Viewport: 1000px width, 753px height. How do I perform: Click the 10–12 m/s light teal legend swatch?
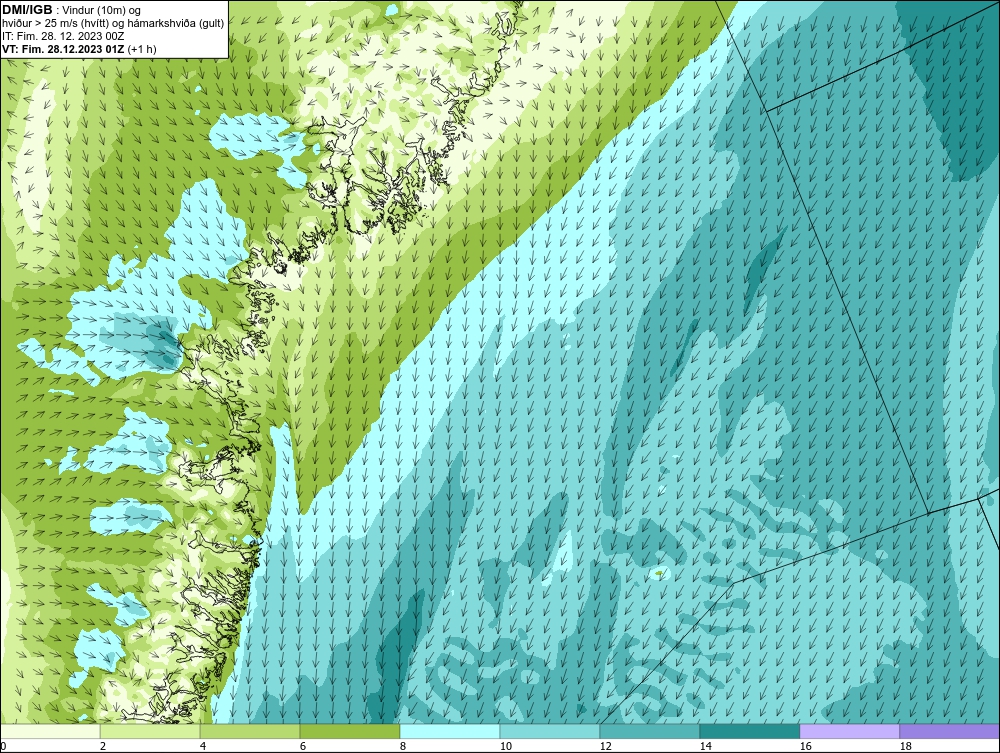(x=550, y=731)
